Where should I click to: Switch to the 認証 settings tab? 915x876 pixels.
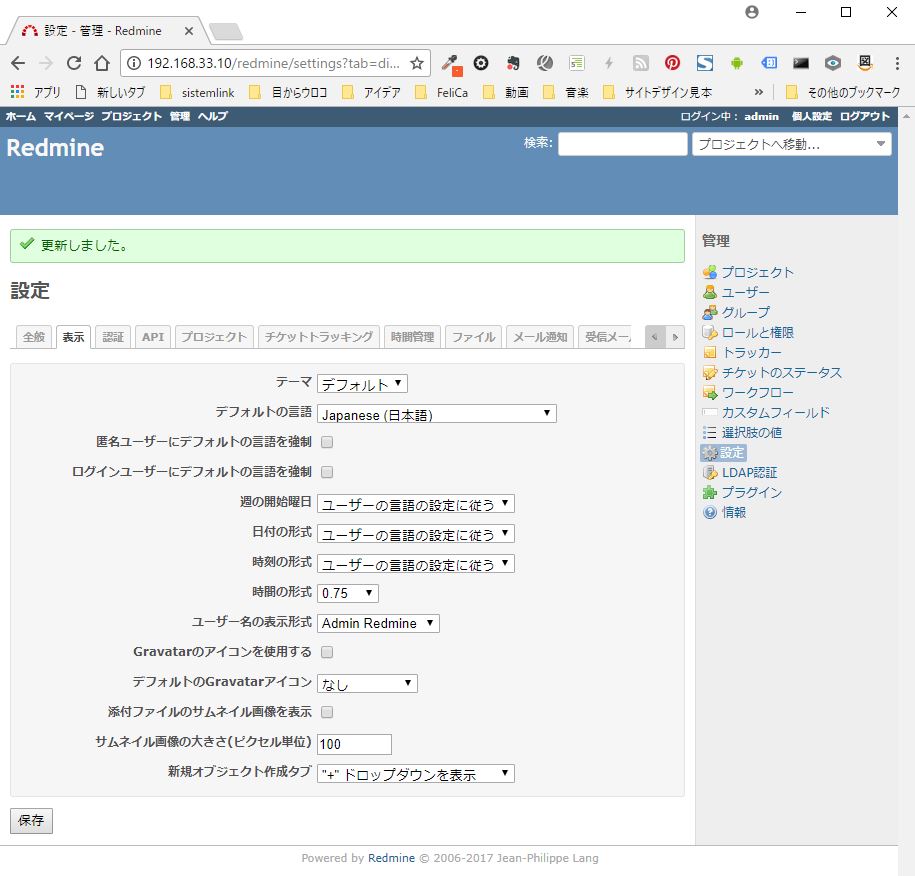click(x=113, y=337)
